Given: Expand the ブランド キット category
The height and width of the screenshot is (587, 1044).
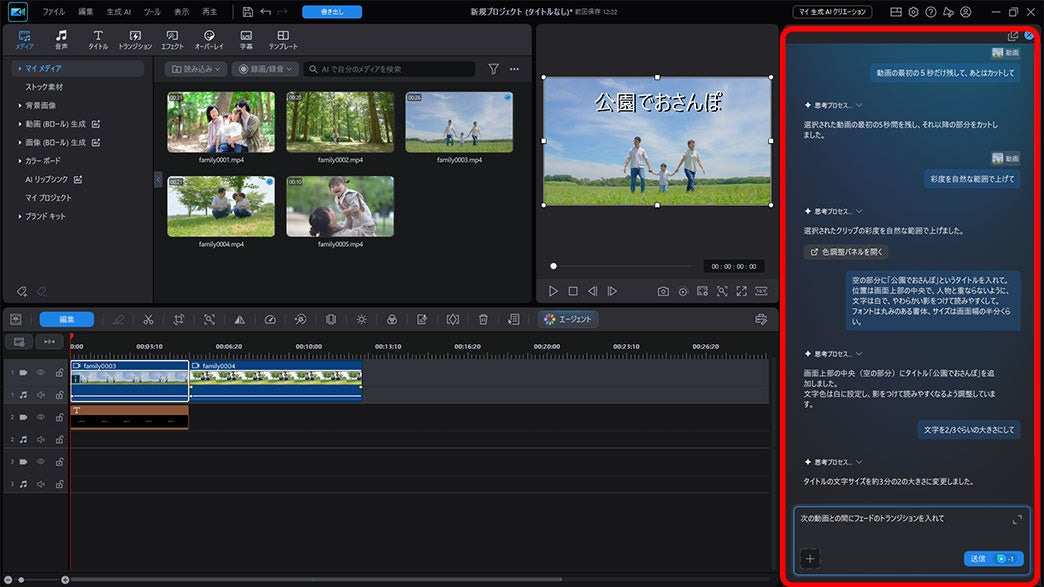Looking at the screenshot, I should point(20,216).
